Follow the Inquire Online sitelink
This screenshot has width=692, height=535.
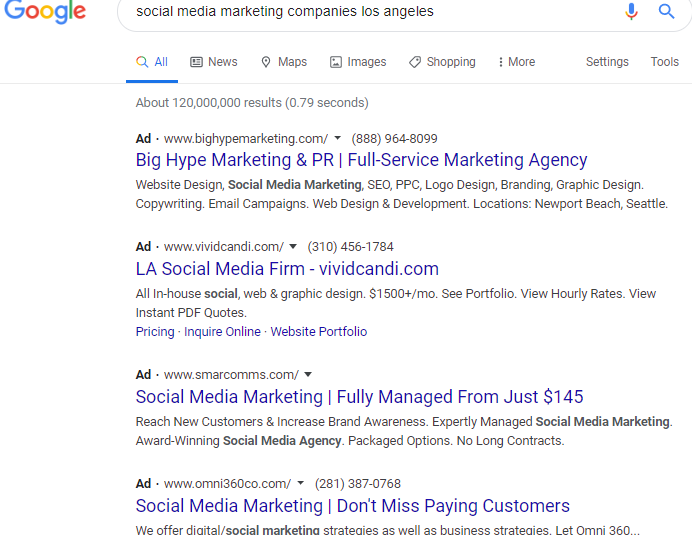(222, 332)
